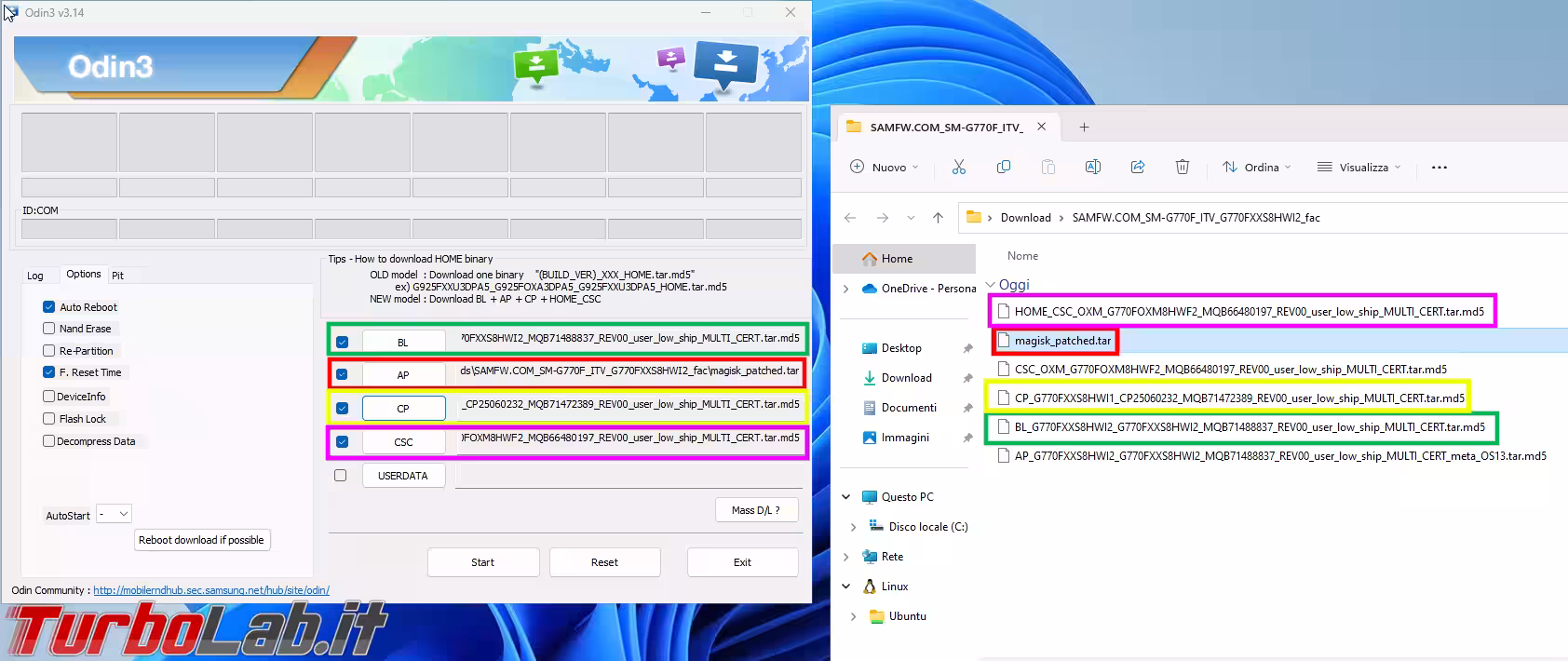Open the Odin Community samsung link
This screenshot has height=661, width=1568.
(211, 590)
